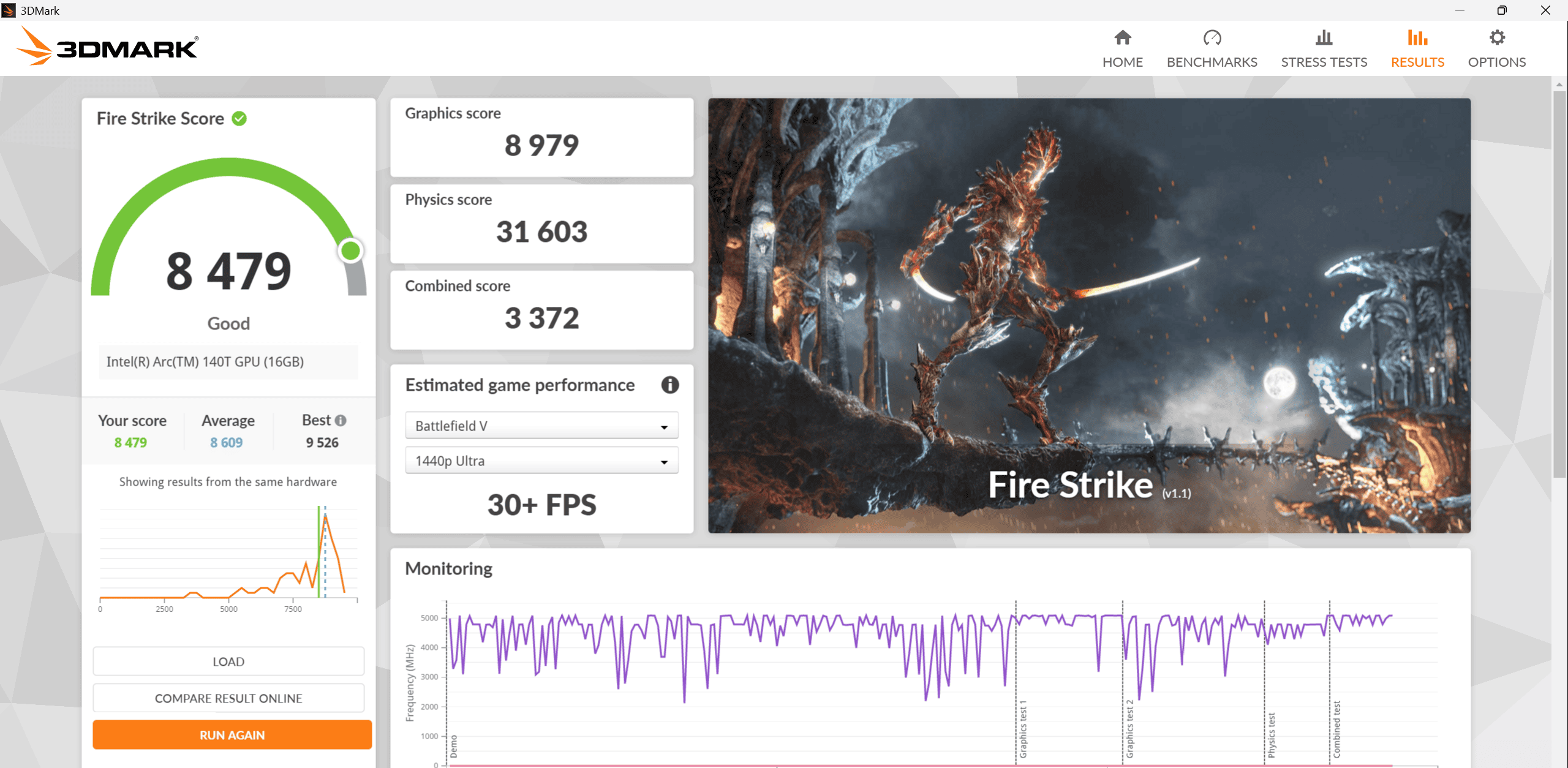Click the info icon beside Estimated game performance
Image resolution: width=1568 pixels, height=768 pixels.
670,385
